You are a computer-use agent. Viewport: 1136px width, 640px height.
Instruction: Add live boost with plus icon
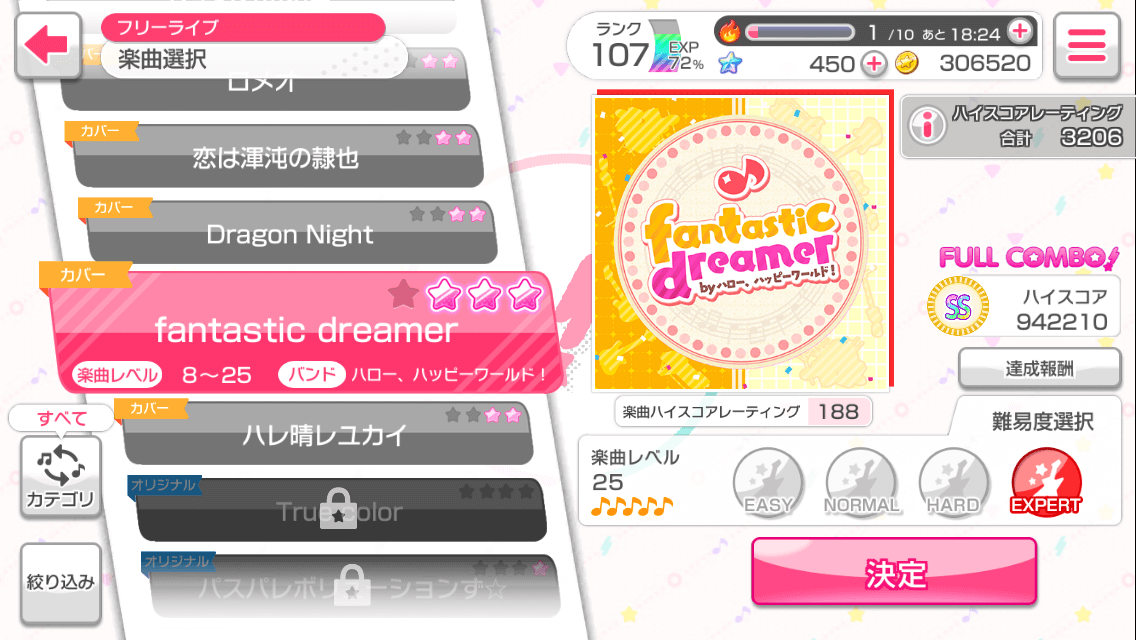pos(1020,31)
